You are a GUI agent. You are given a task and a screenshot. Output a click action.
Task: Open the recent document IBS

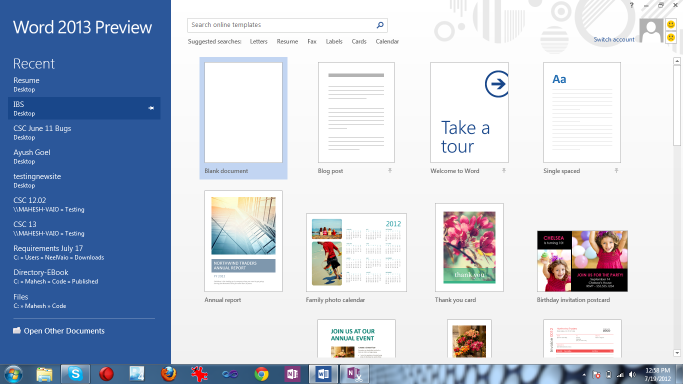[84, 108]
